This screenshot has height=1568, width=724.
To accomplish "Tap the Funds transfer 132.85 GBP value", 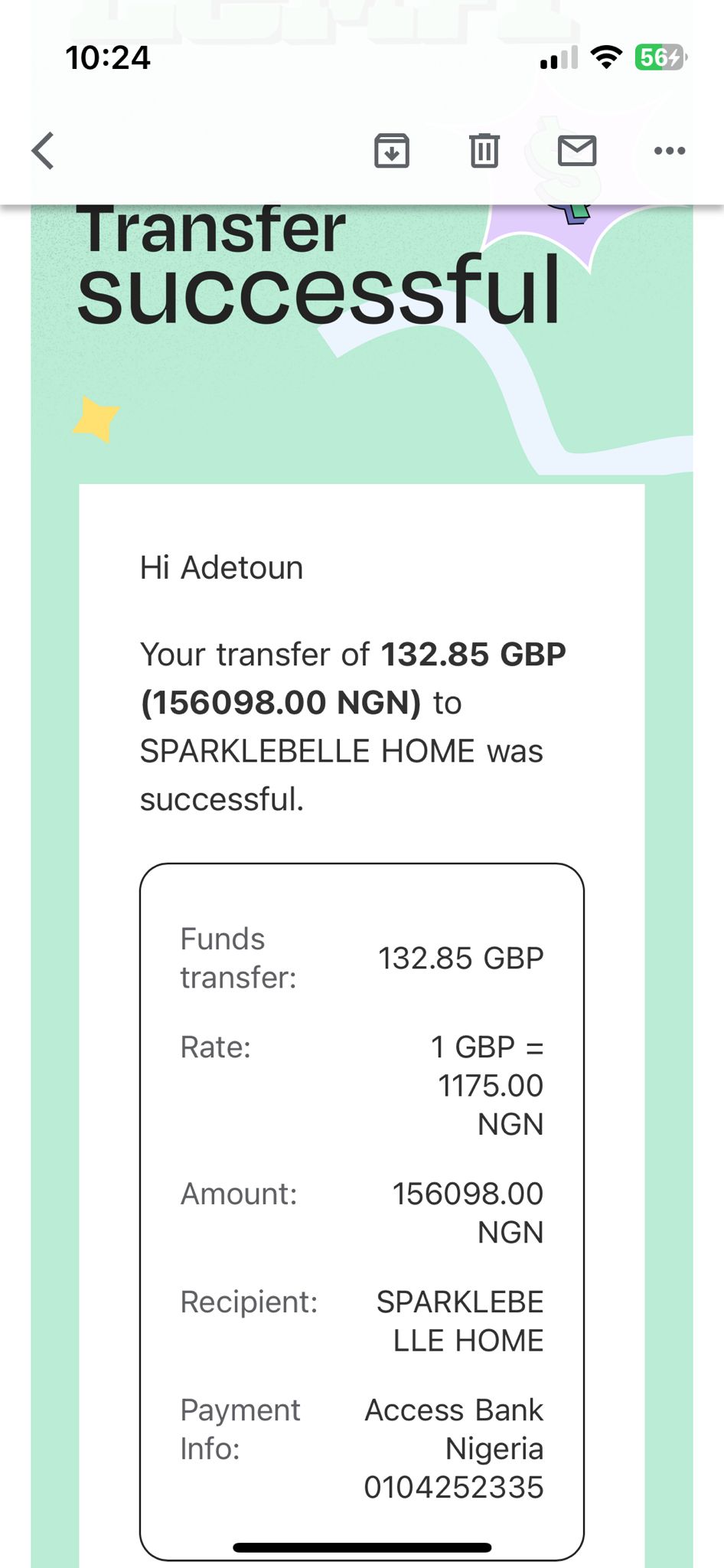I will (461, 958).
